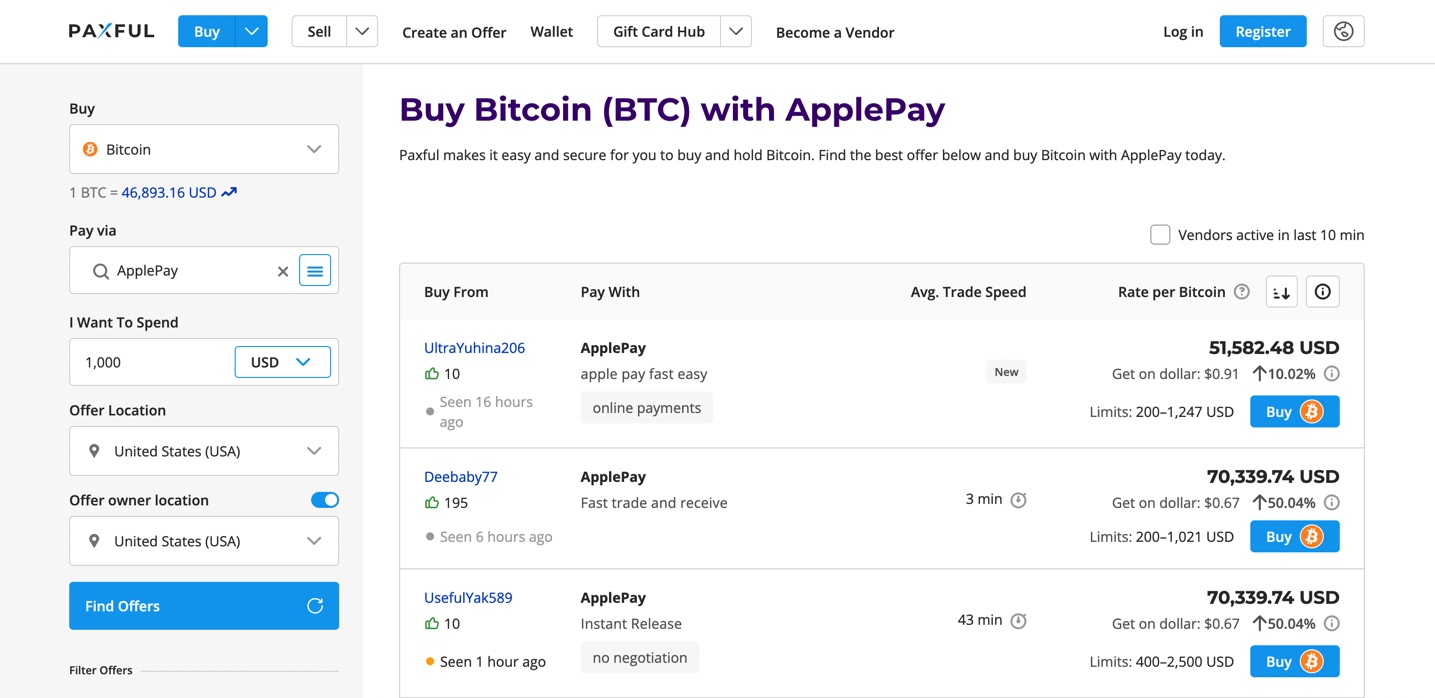Screen dimensions: 1435x698
Task: Click up-arrow icon beside 10.02% markup
Action: 1259,374
